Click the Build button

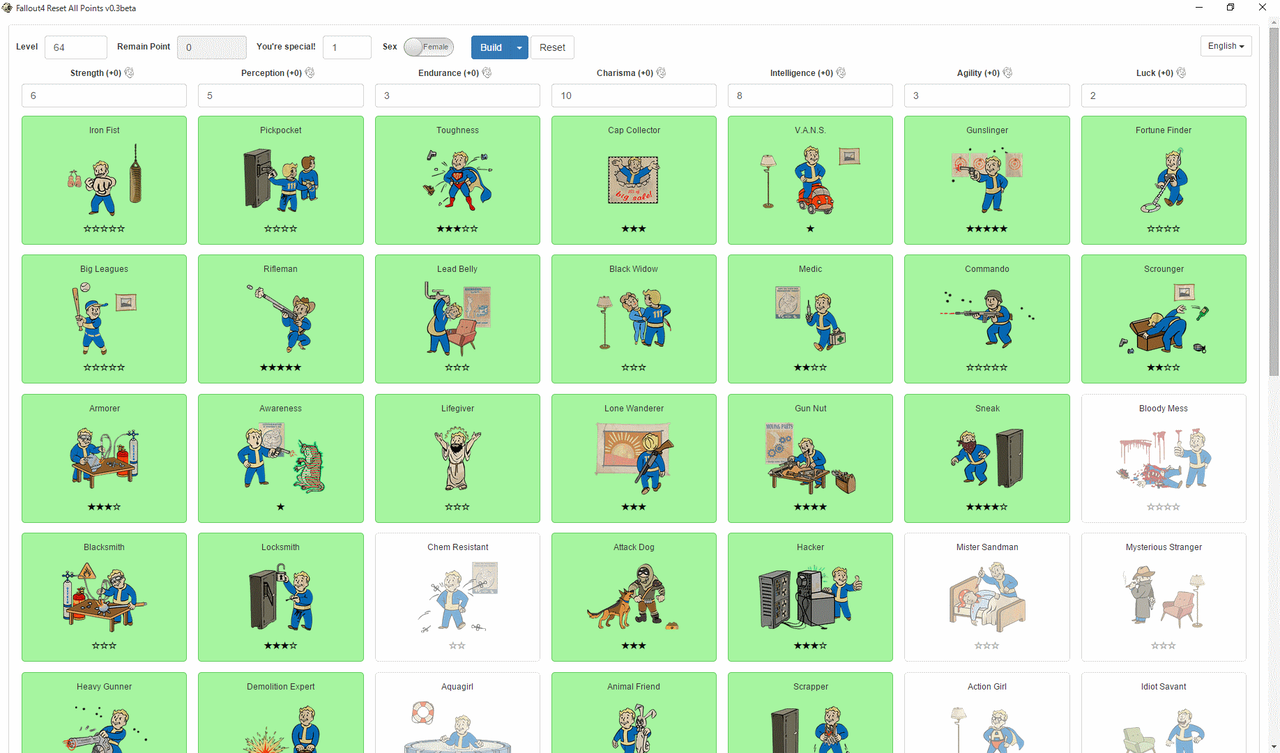(491, 47)
